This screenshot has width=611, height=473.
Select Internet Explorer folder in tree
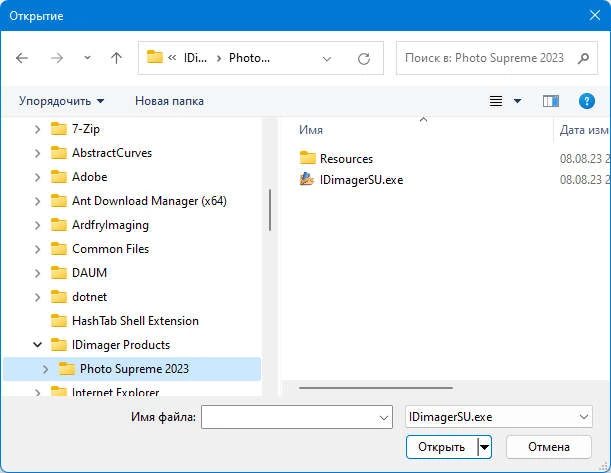click(x=115, y=391)
